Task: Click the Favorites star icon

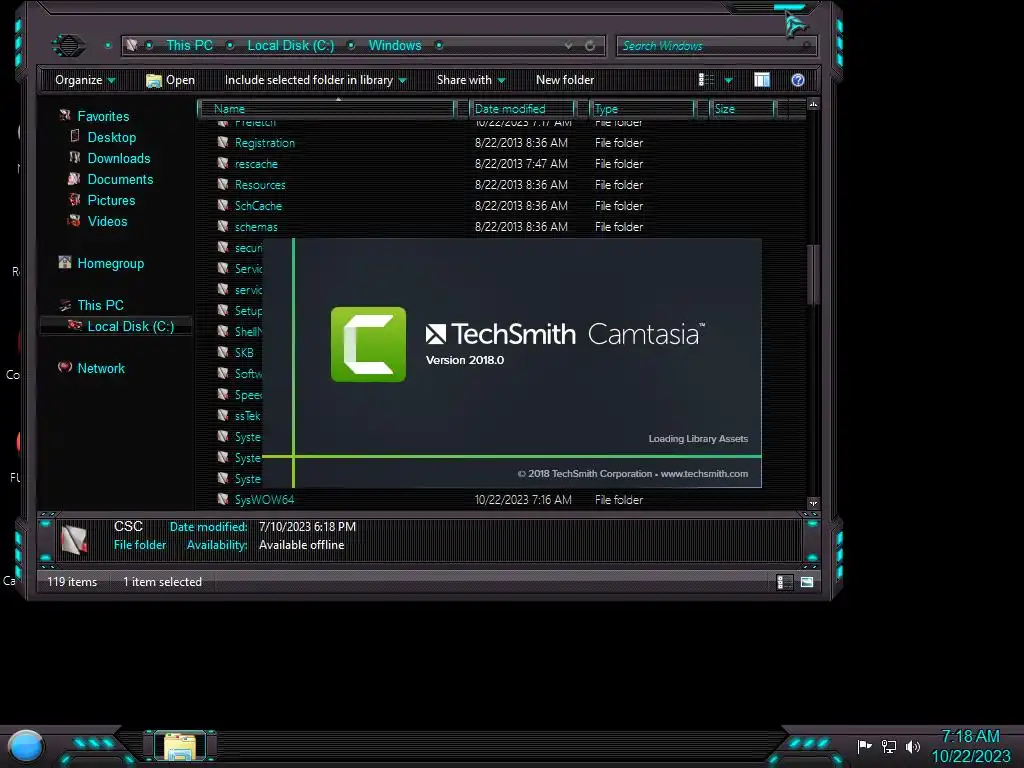Action: coord(65,116)
